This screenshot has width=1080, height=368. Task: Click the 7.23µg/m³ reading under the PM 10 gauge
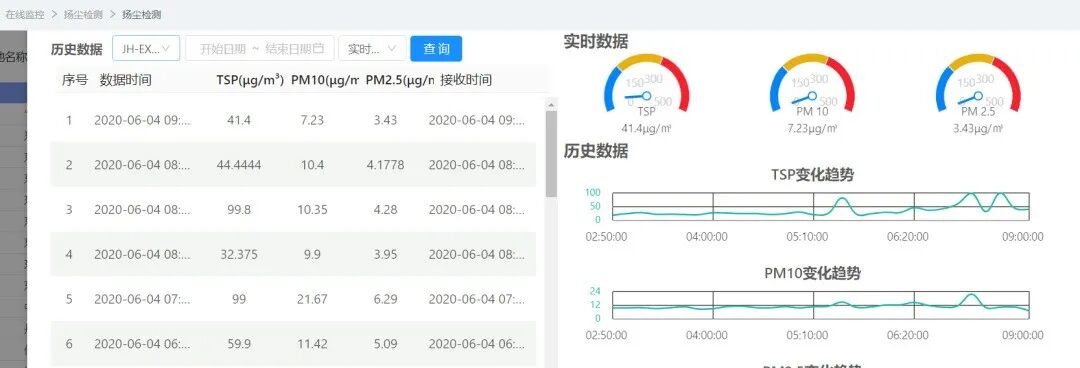[x=812, y=128]
